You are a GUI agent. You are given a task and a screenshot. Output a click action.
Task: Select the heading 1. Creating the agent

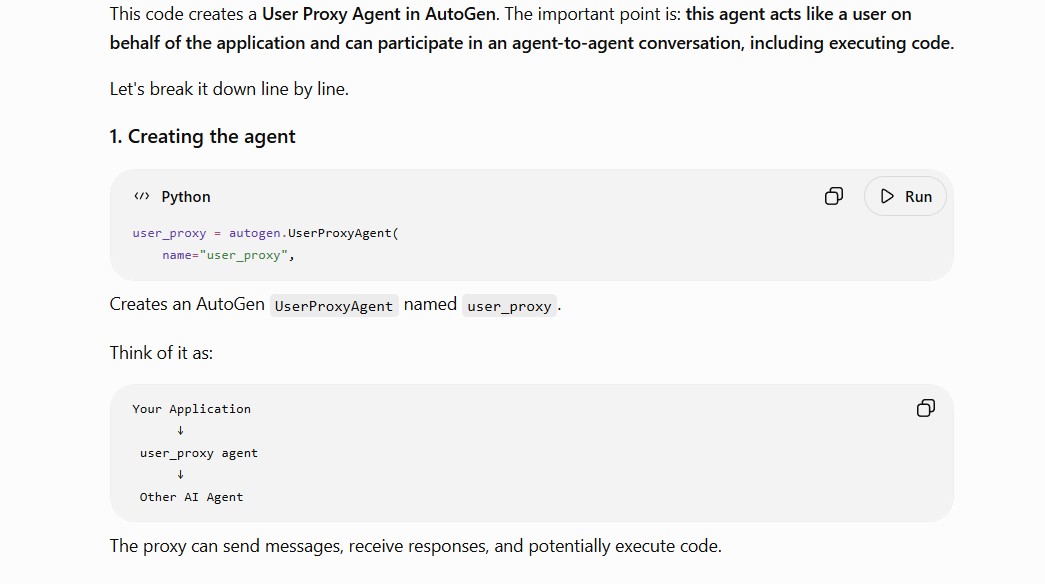coord(203,137)
